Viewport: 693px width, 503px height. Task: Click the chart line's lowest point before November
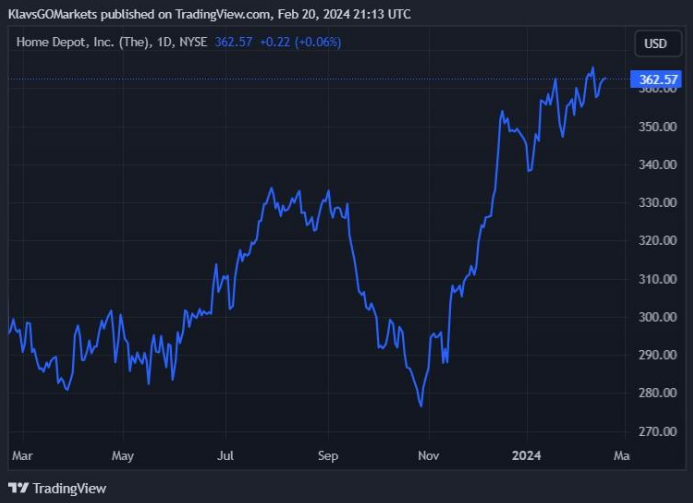pyautogui.click(x=421, y=406)
